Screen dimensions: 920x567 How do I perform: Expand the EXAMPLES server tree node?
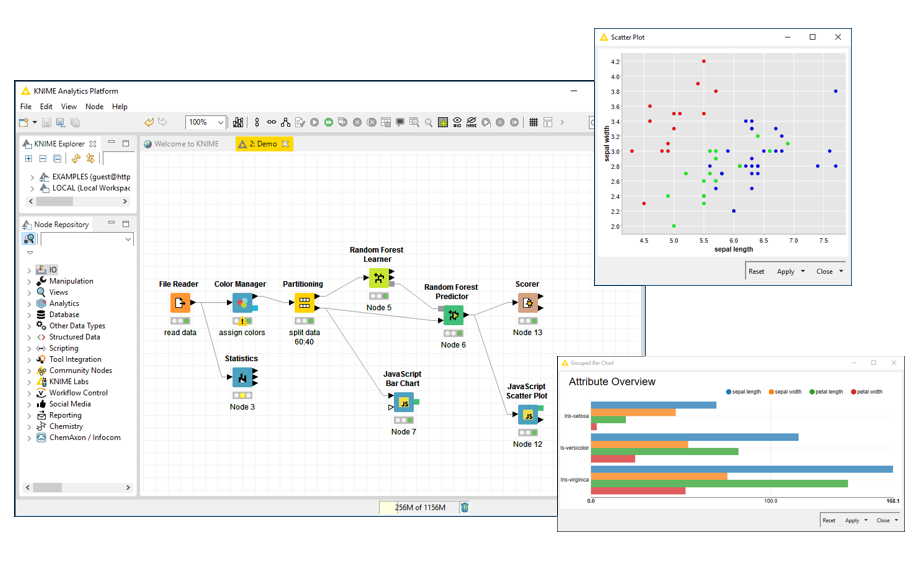(32, 177)
